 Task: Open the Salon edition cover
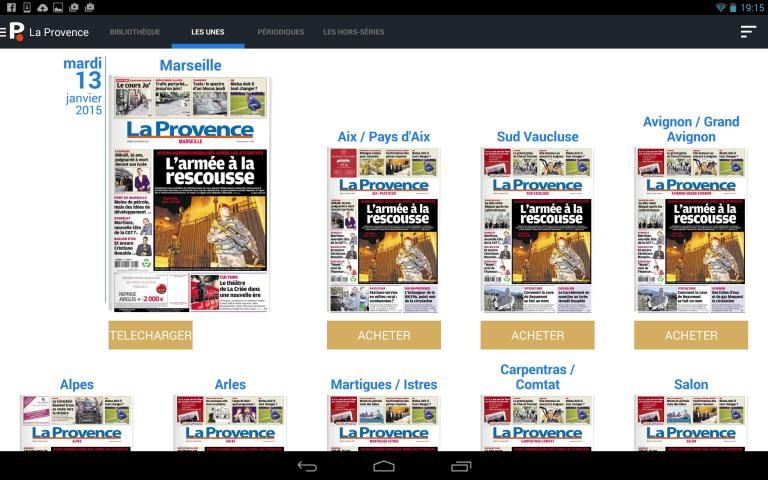click(691, 423)
